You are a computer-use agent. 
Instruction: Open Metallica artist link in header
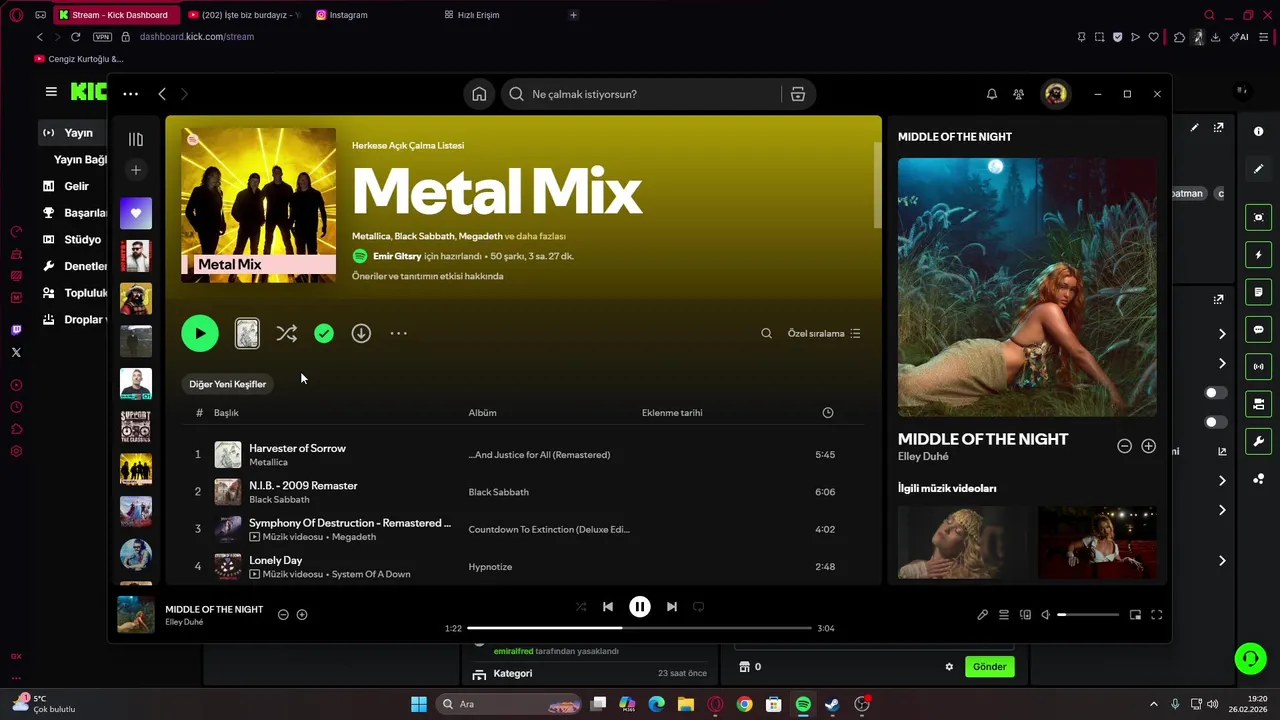tap(371, 236)
